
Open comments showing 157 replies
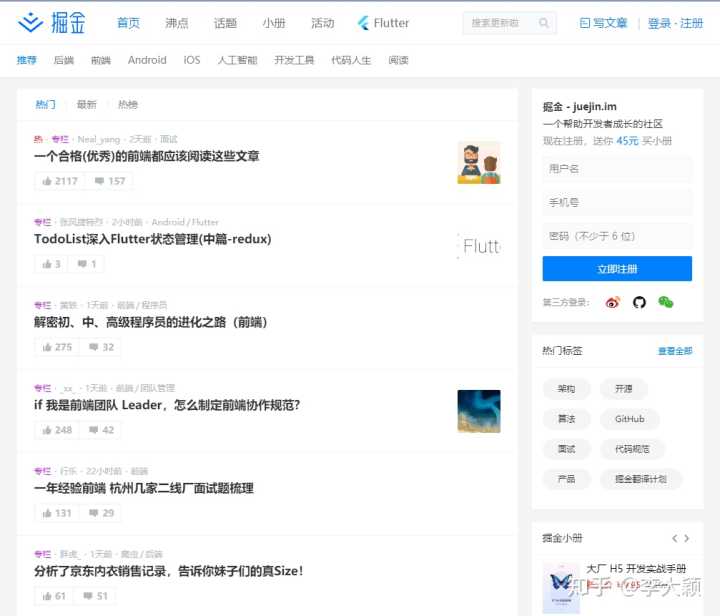pyautogui.click(x=109, y=181)
